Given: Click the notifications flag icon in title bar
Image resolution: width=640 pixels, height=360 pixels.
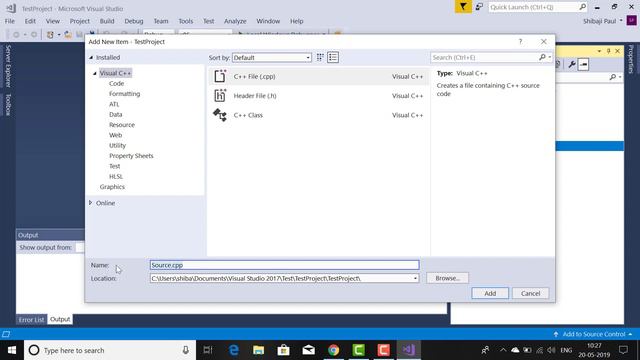Looking at the screenshot, I should [x=463, y=7].
